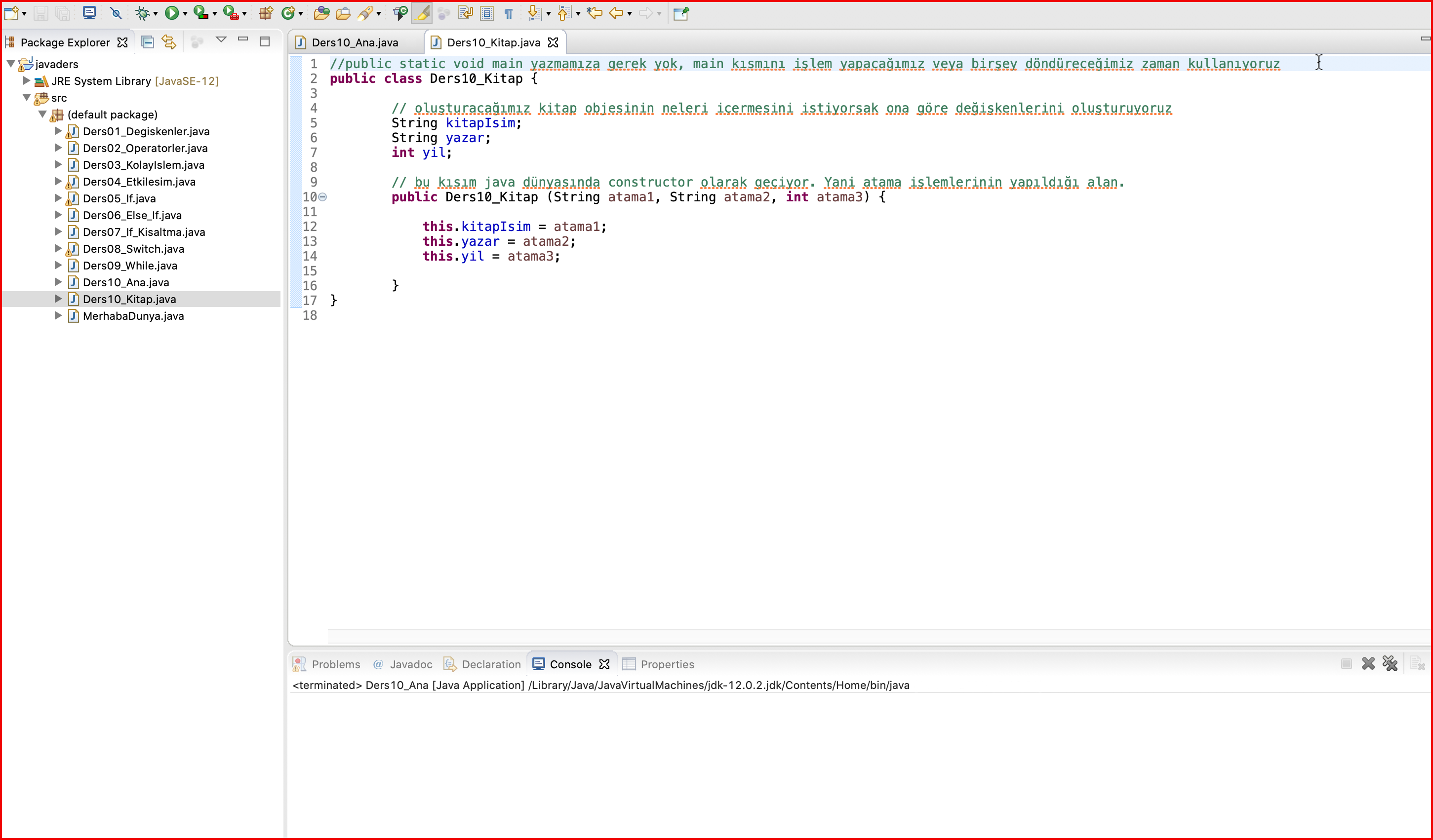Toggle Mark Occurrences highlighter button

pos(422,13)
